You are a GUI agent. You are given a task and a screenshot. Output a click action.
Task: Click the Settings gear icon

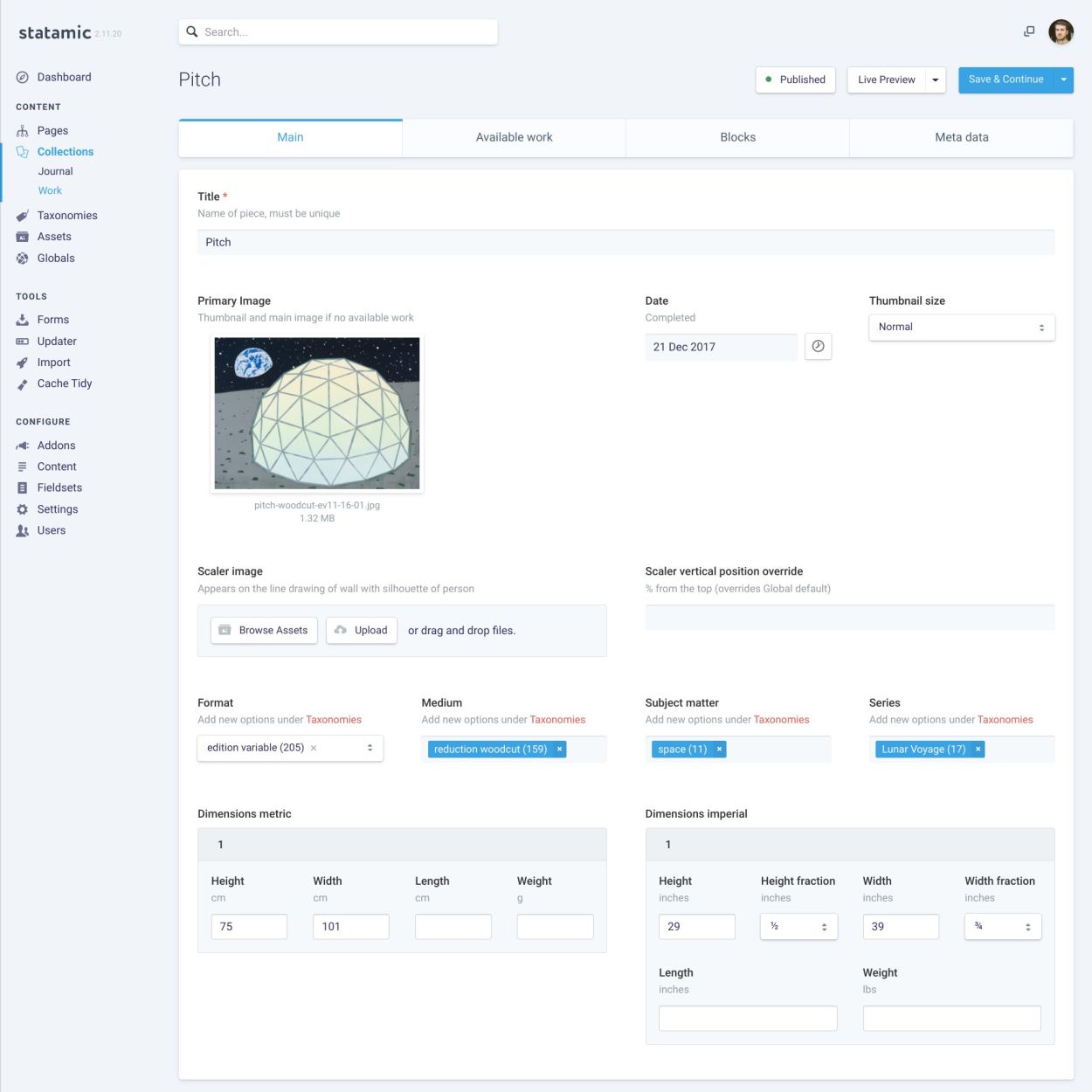tap(23, 509)
